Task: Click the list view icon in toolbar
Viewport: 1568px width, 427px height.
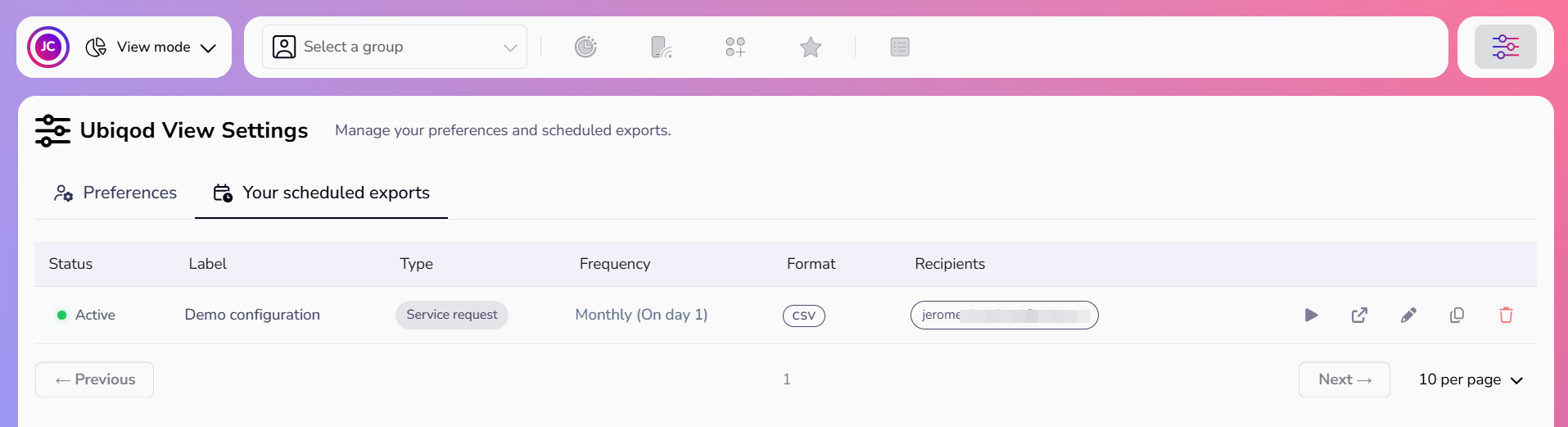Action: click(900, 47)
